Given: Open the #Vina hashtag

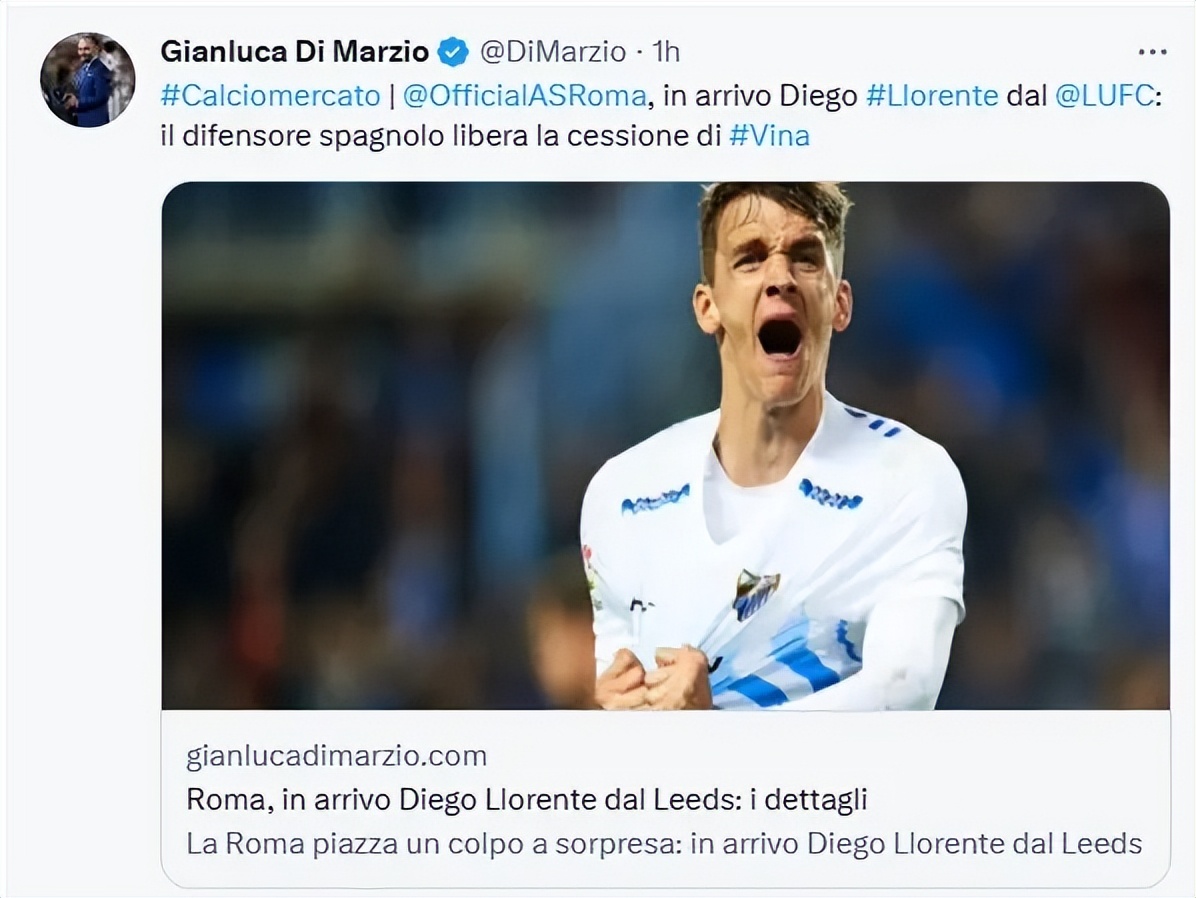Looking at the screenshot, I should (x=770, y=136).
